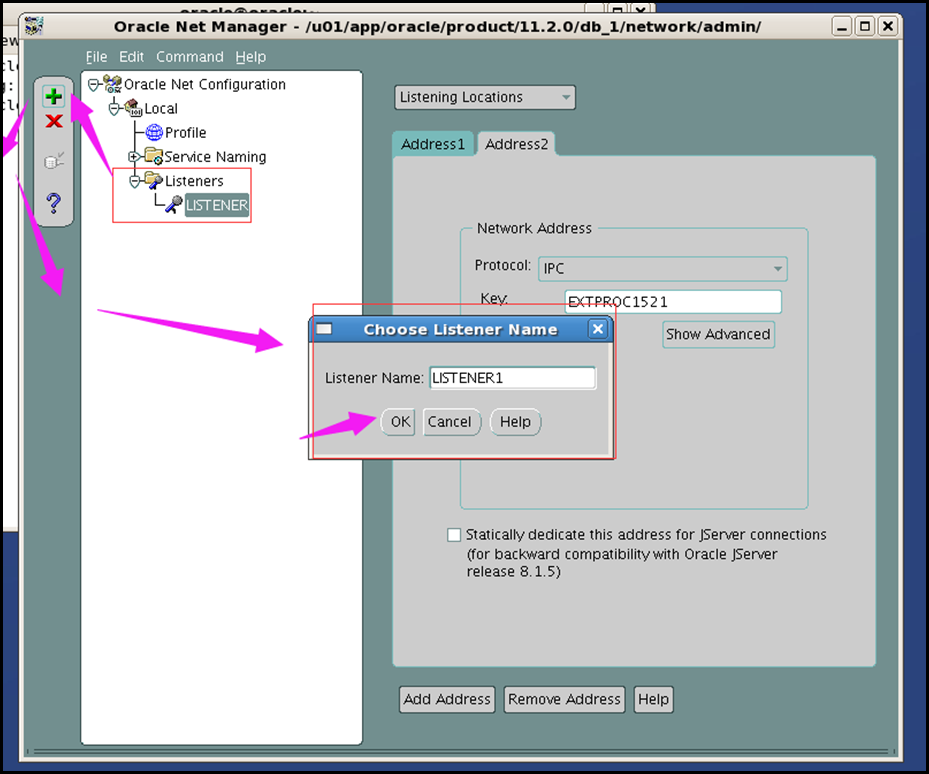Click Cancel in Choose Listener Name dialog
The height and width of the screenshot is (774, 929).
(x=450, y=422)
